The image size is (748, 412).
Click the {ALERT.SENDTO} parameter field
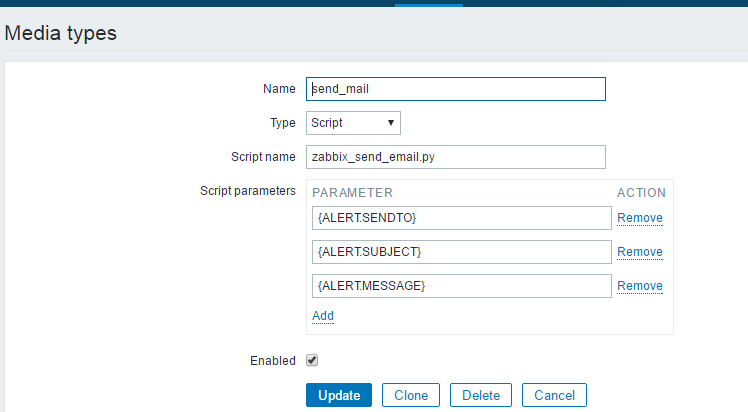(x=461, y=218)
